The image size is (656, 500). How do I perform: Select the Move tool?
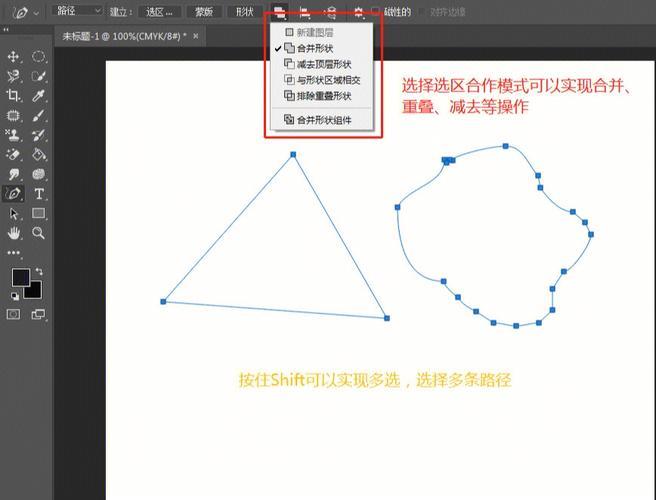[13, 56]
